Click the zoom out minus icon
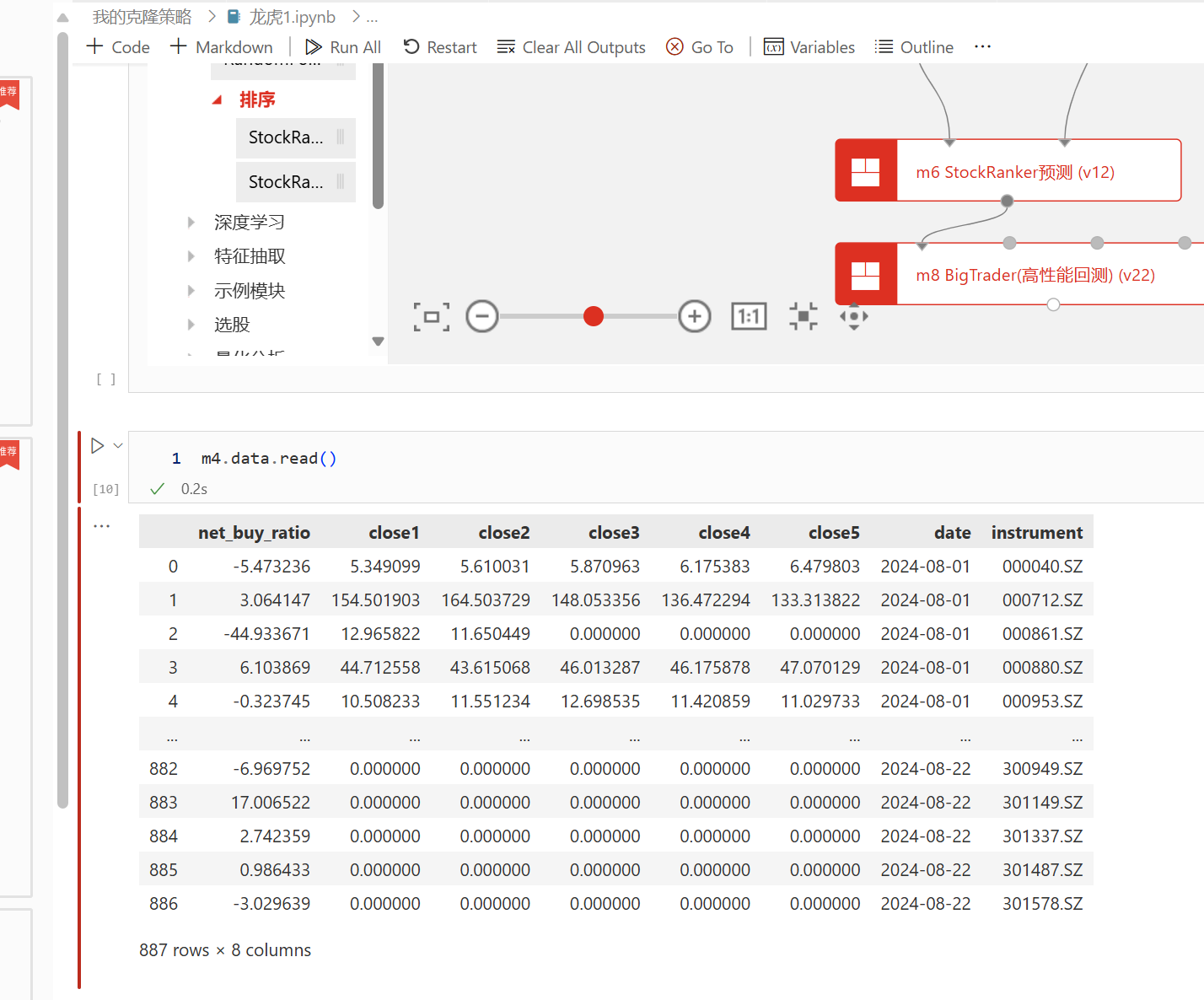This screenshot has width=1204, height=1000. click(x=482, y=317)
